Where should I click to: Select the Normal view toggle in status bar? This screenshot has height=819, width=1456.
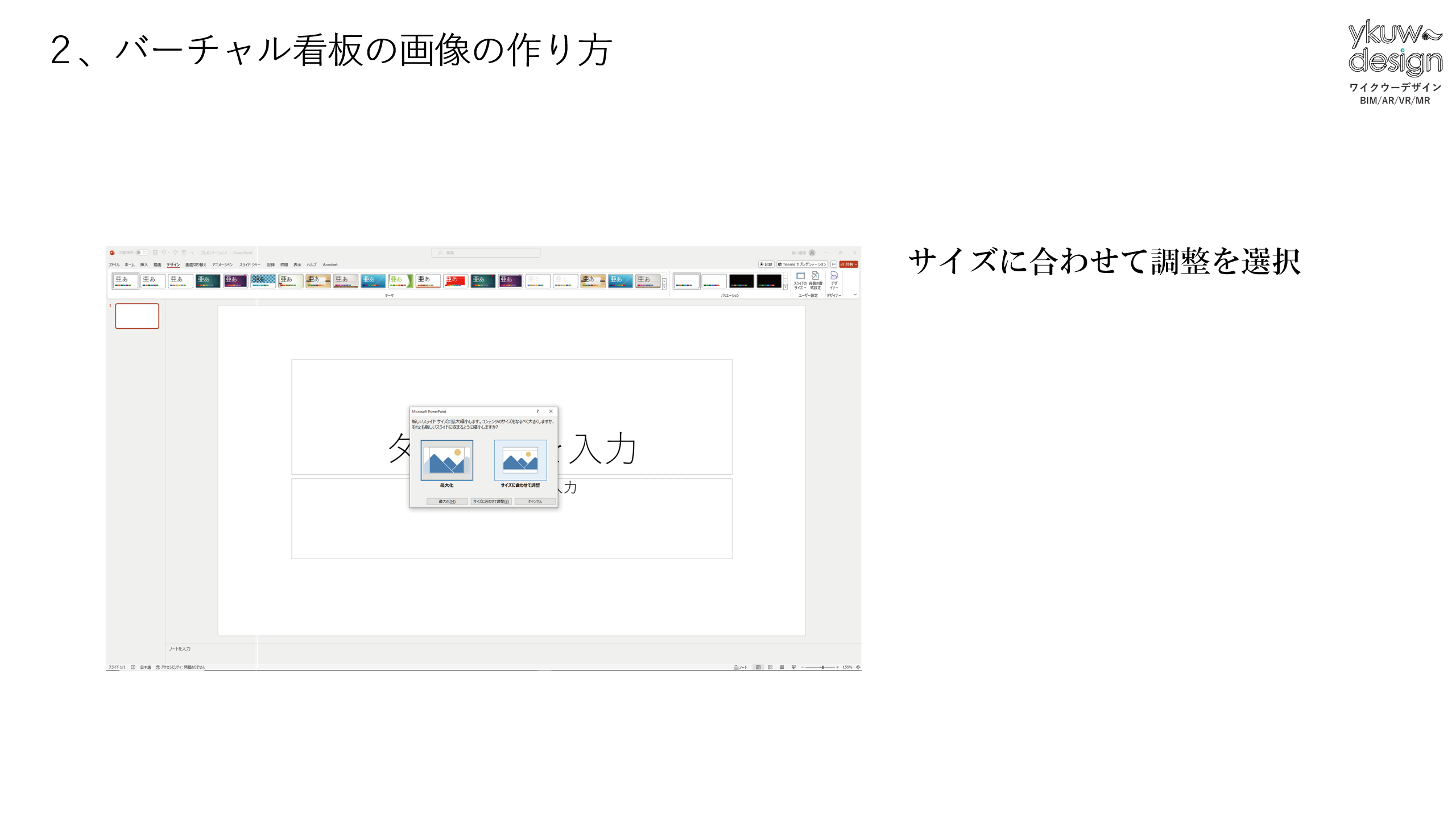758,667
